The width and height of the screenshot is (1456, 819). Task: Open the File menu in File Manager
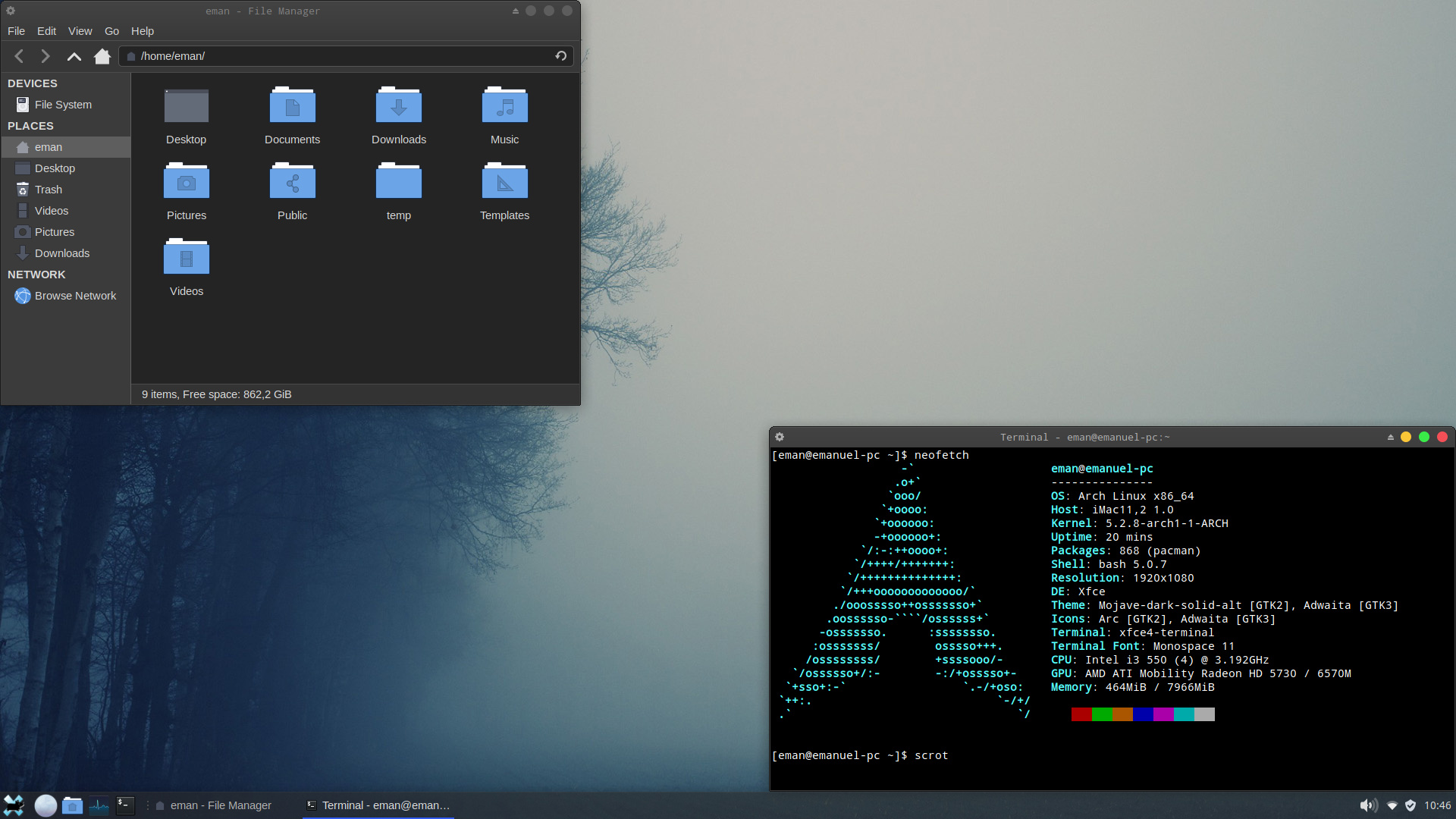coord(16,31)
